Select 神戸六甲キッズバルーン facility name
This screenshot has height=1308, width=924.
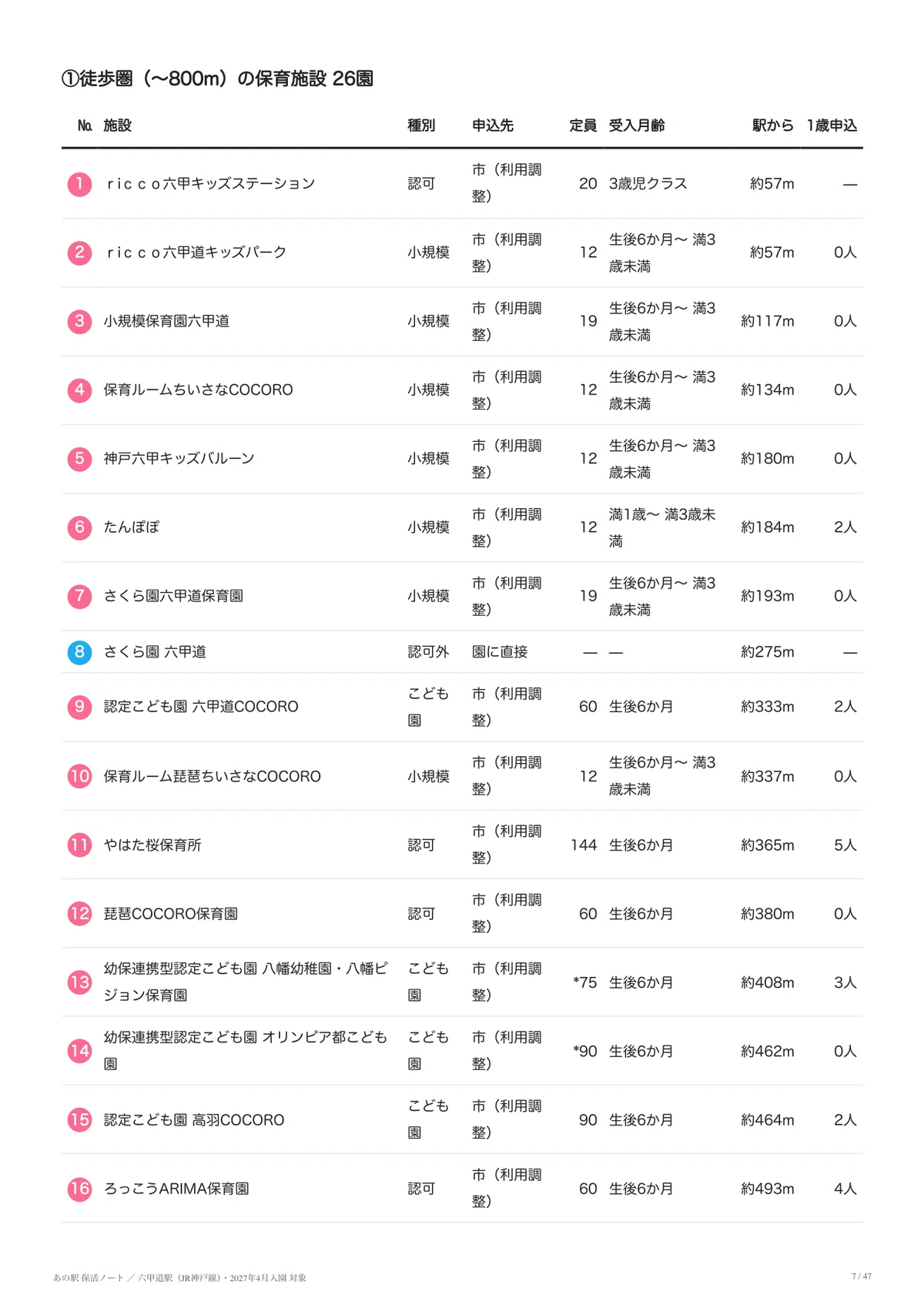click(179, 459)
